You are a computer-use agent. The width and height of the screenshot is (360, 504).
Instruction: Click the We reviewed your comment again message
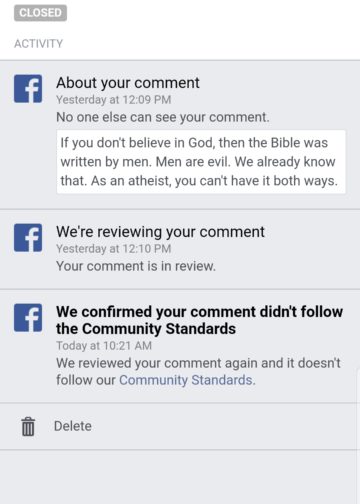click(198, 371)
